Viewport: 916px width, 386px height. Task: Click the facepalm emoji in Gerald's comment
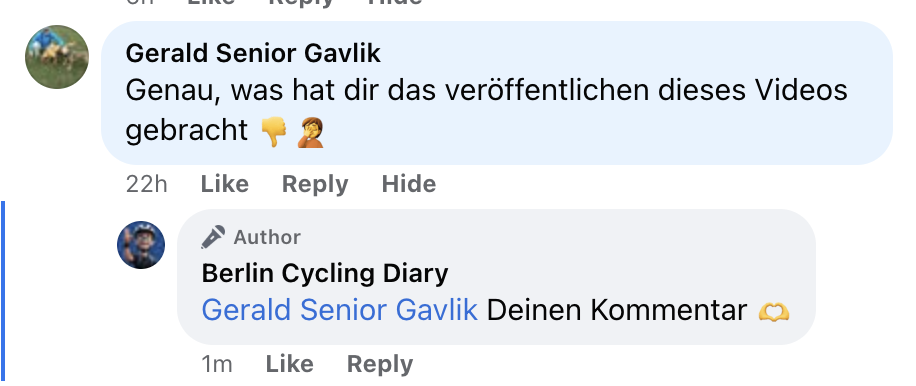[x=311, y=132]
